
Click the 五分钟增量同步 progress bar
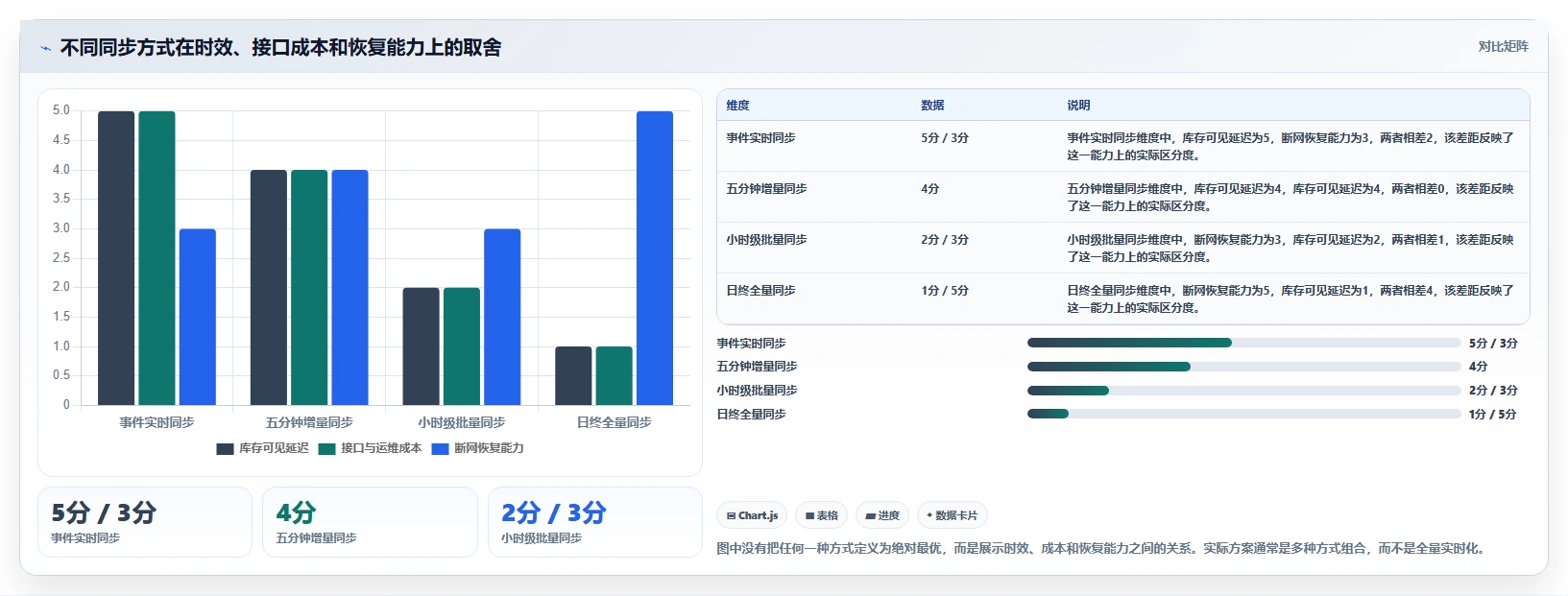(1243, 367)
